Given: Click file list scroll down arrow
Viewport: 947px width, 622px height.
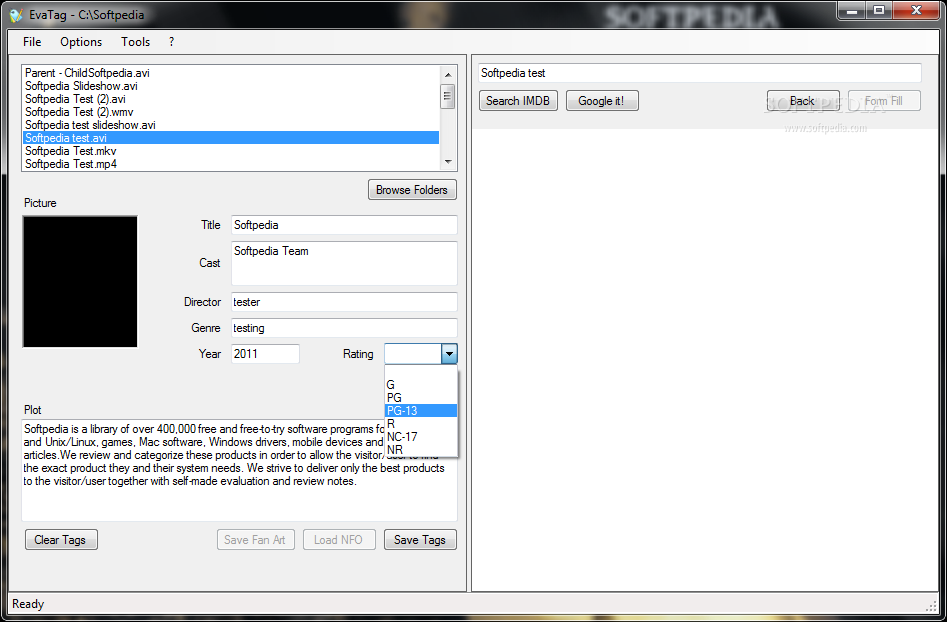Looking at the screenshot, I should point(448,162).
